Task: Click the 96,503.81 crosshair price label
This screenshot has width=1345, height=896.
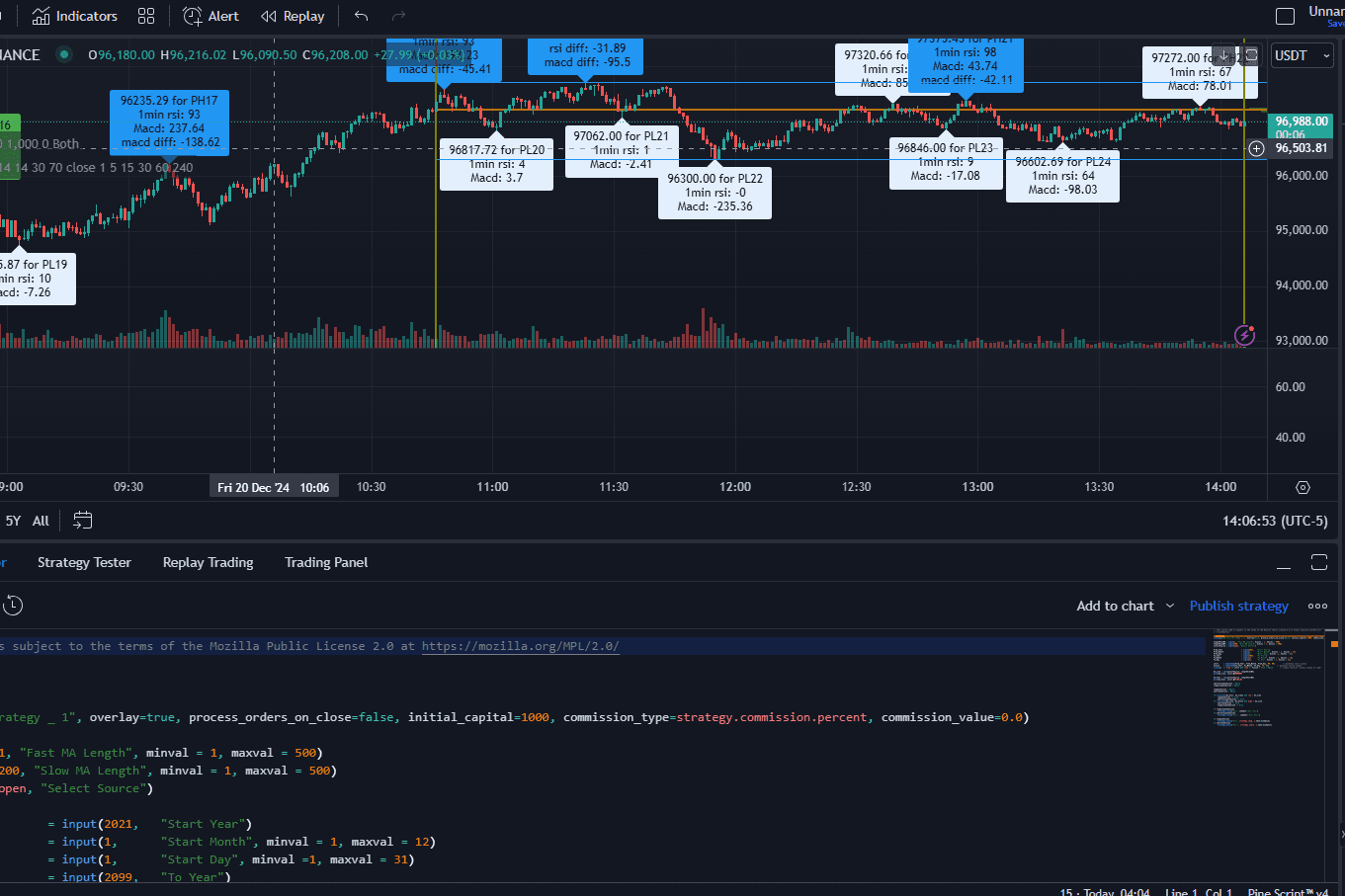Action: coord(1302,148)
